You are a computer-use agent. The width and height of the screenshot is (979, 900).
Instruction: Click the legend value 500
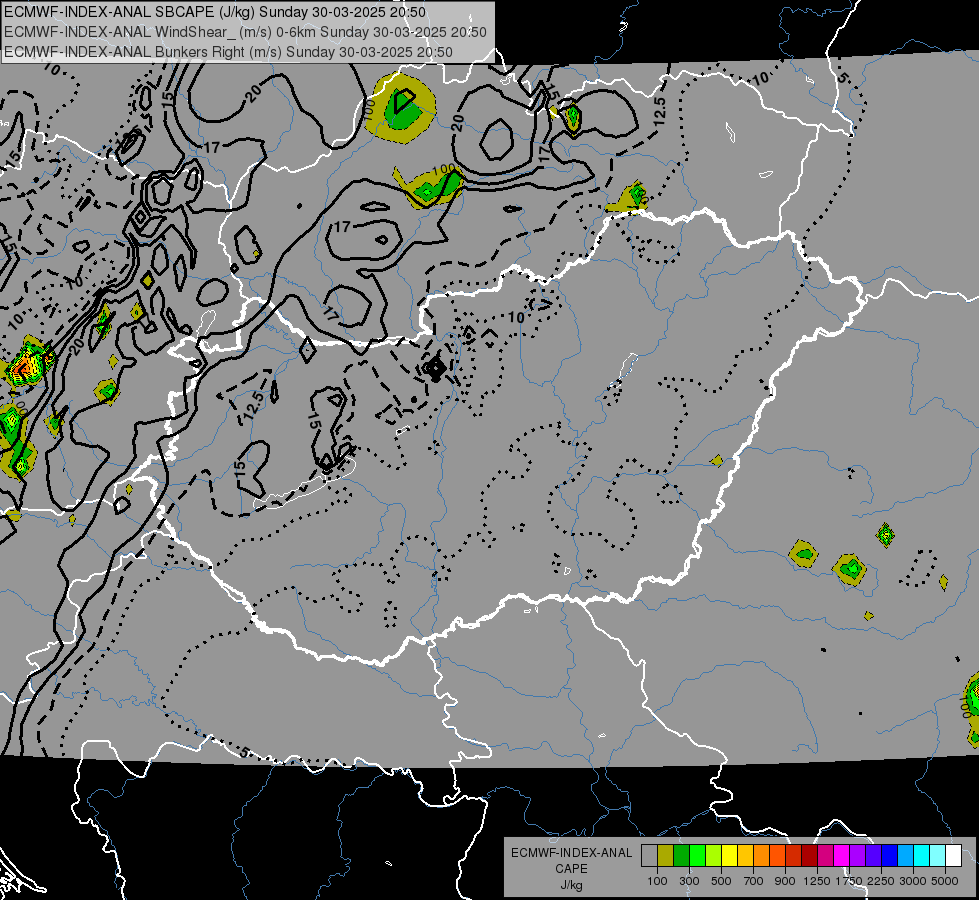tap(721, 881)
